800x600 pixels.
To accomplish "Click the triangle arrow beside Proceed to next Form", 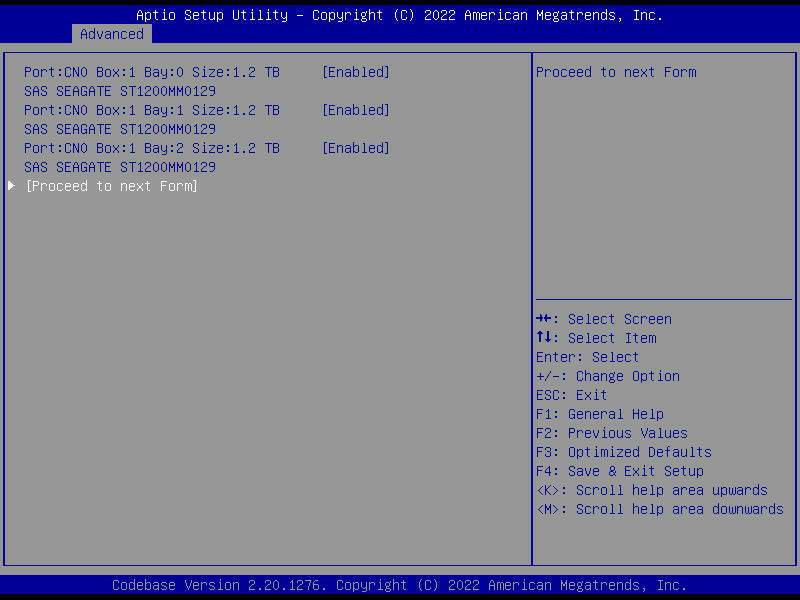I will coord(12,186).
